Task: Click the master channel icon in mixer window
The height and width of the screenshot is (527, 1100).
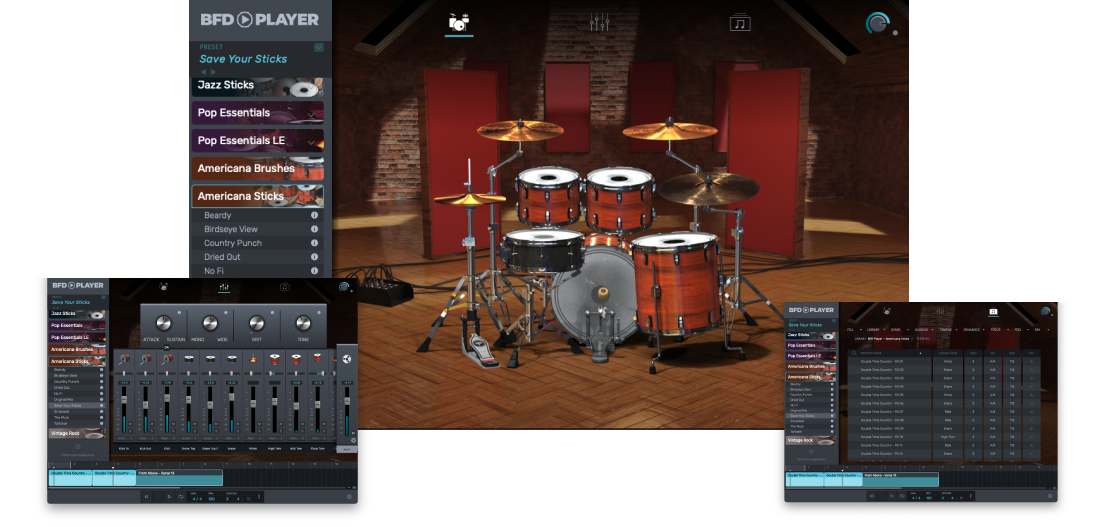Action: pyautogui.click(x=347, y=359)
